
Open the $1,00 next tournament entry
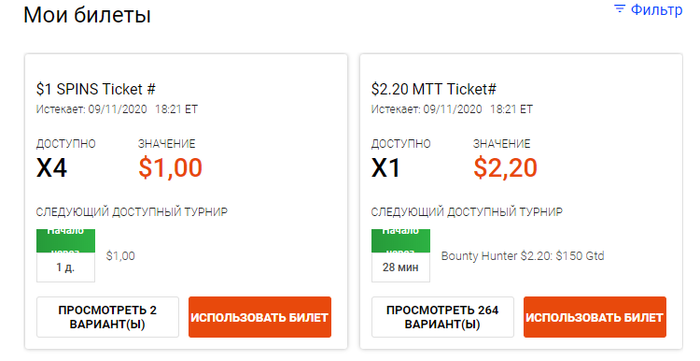pyautogui.click(x=121, y=256)
